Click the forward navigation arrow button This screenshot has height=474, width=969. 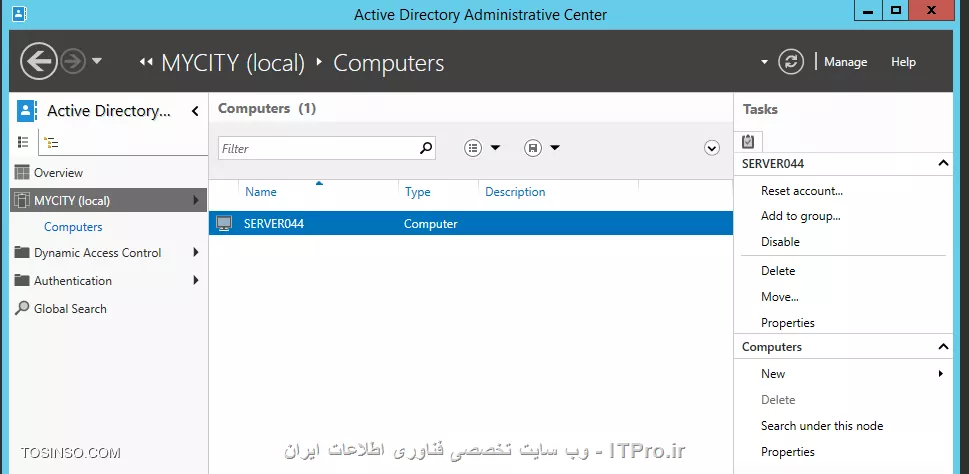point(73,61)
